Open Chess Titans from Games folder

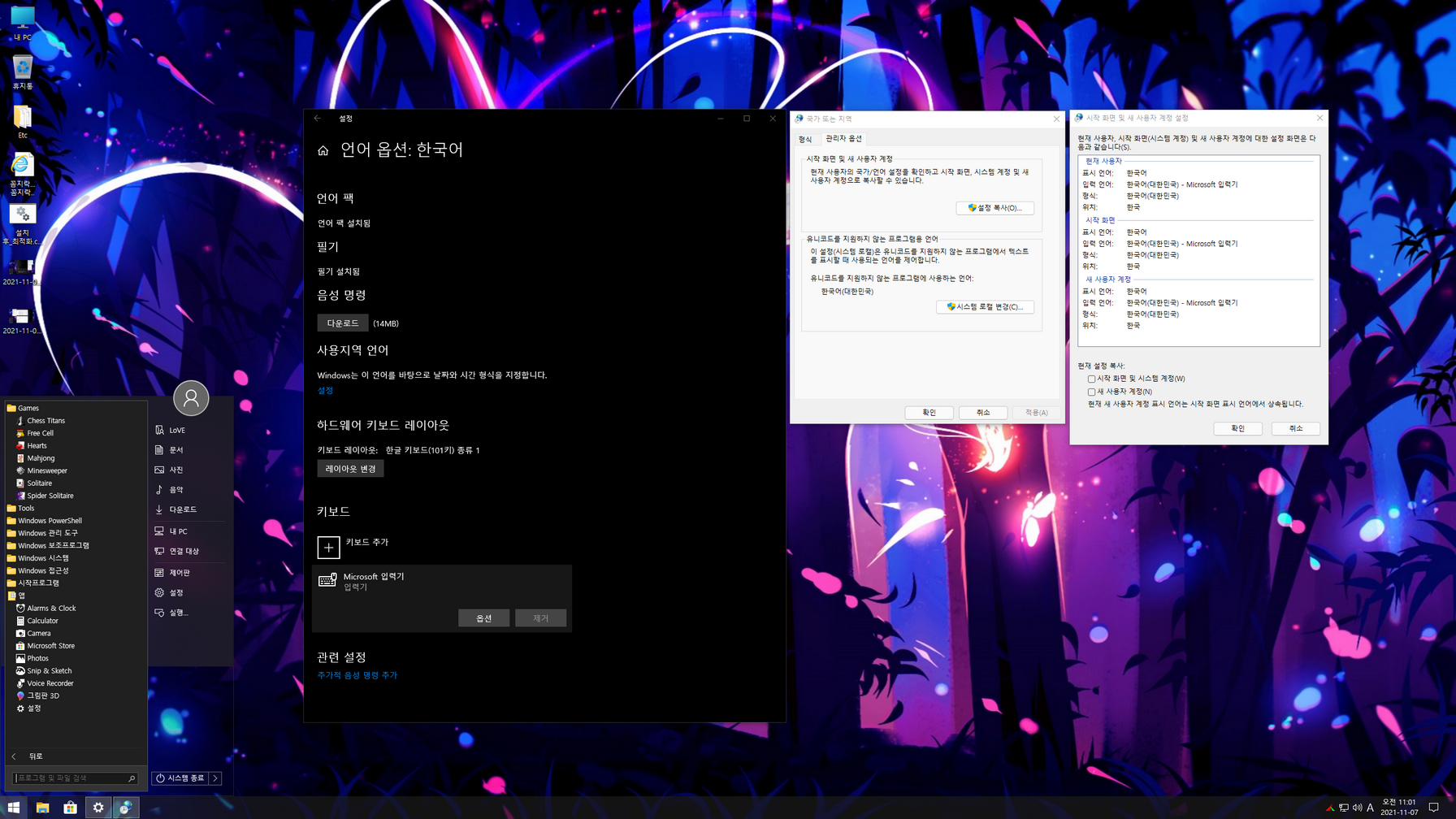tap(45, 421)
